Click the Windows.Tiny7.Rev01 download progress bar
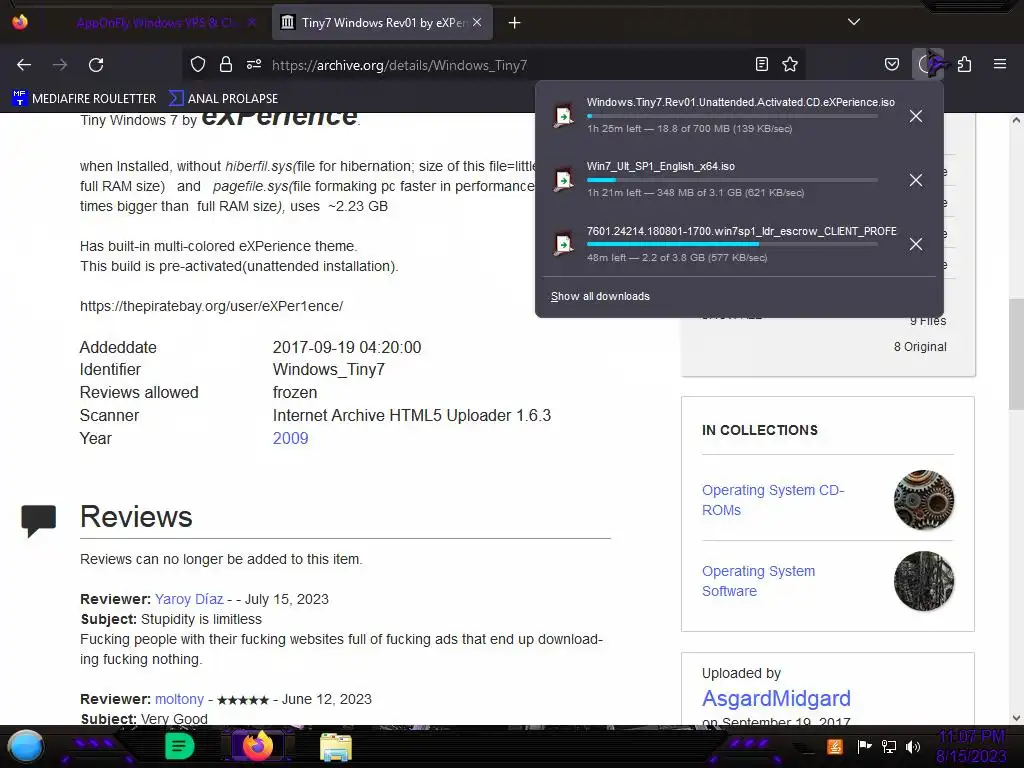1024x768 pixels. pos(732,116)
